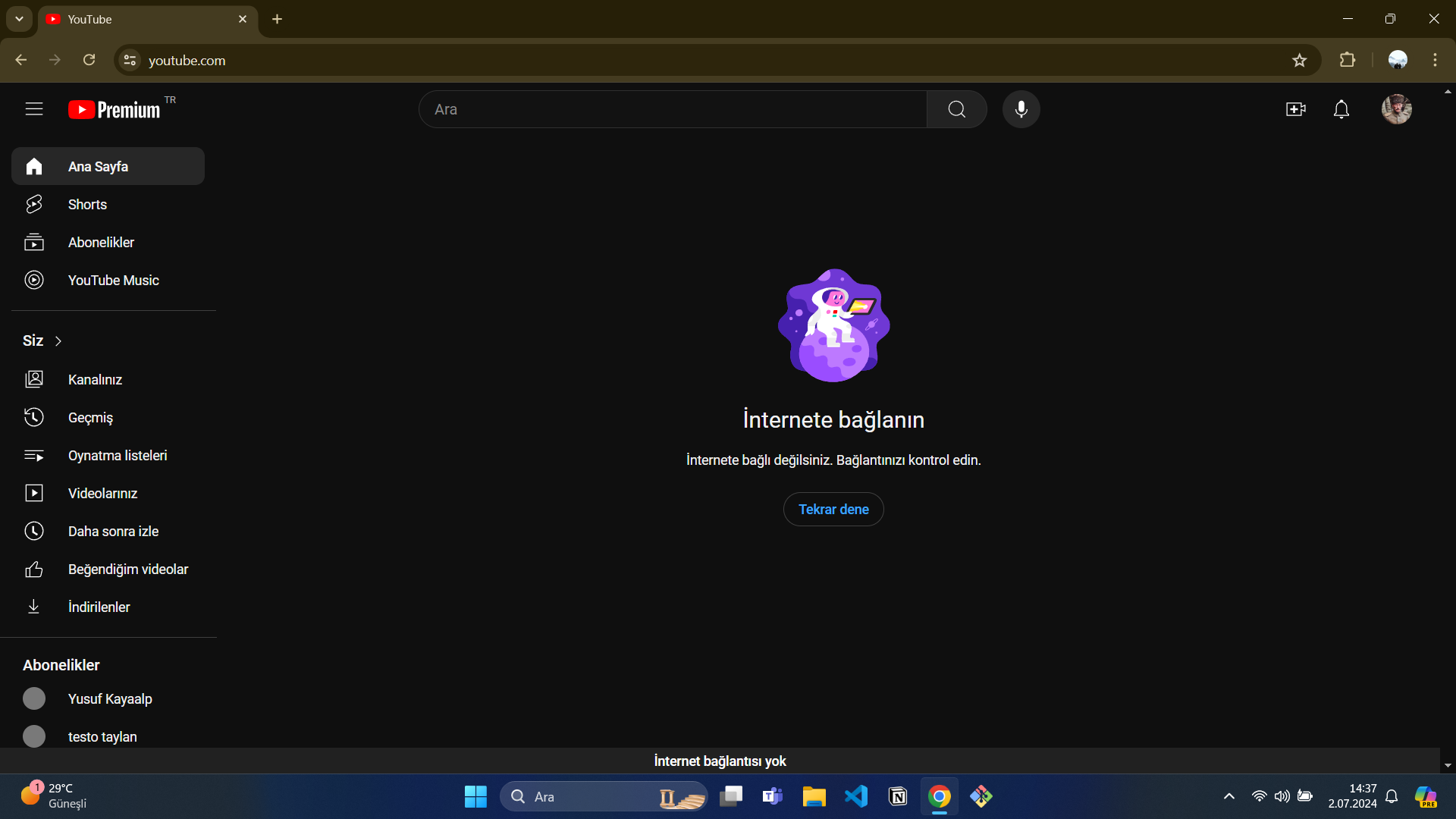Show hidden system tray icons
The width and height of the screenshot is (1456, 819).
[1229, 796]
